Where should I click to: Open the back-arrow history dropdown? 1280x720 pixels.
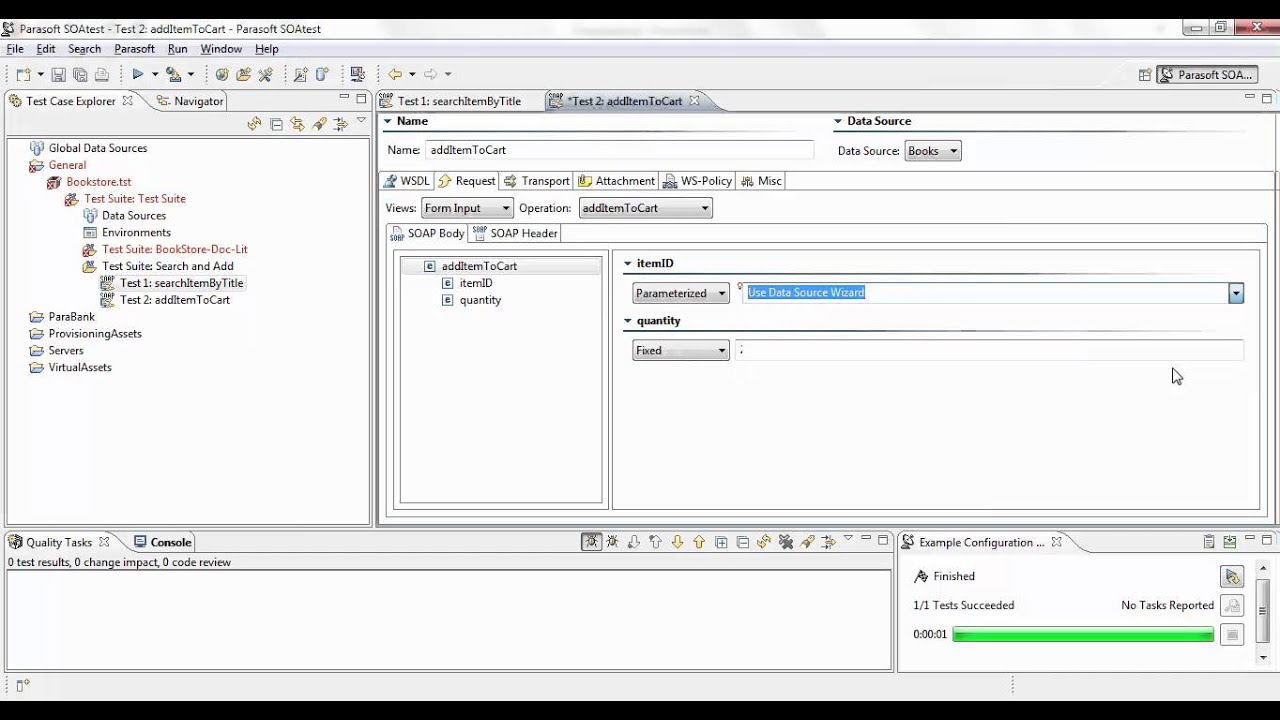point(411,74)
